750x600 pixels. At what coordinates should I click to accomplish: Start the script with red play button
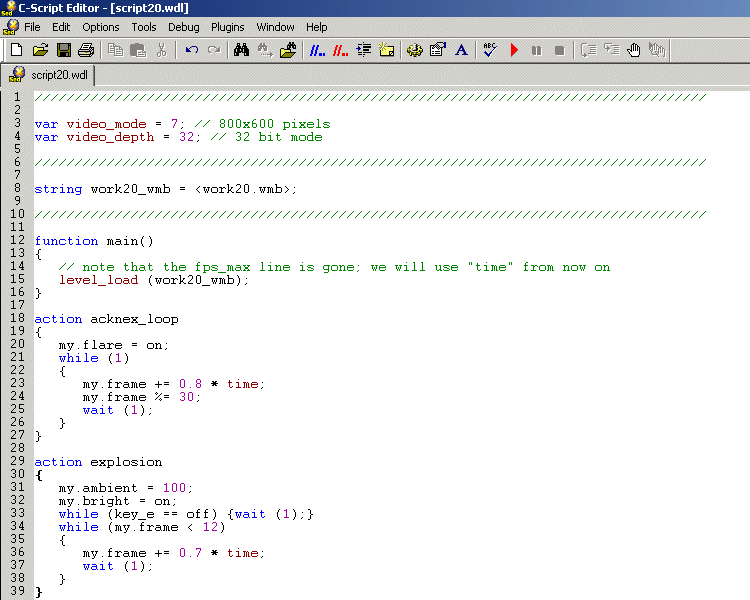tap(514, 50)
